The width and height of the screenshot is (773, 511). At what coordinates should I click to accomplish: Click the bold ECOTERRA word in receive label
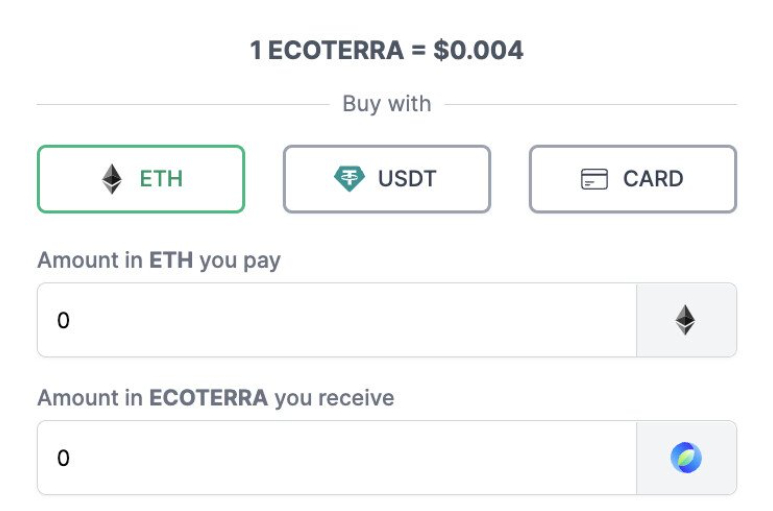coord(209,398)
